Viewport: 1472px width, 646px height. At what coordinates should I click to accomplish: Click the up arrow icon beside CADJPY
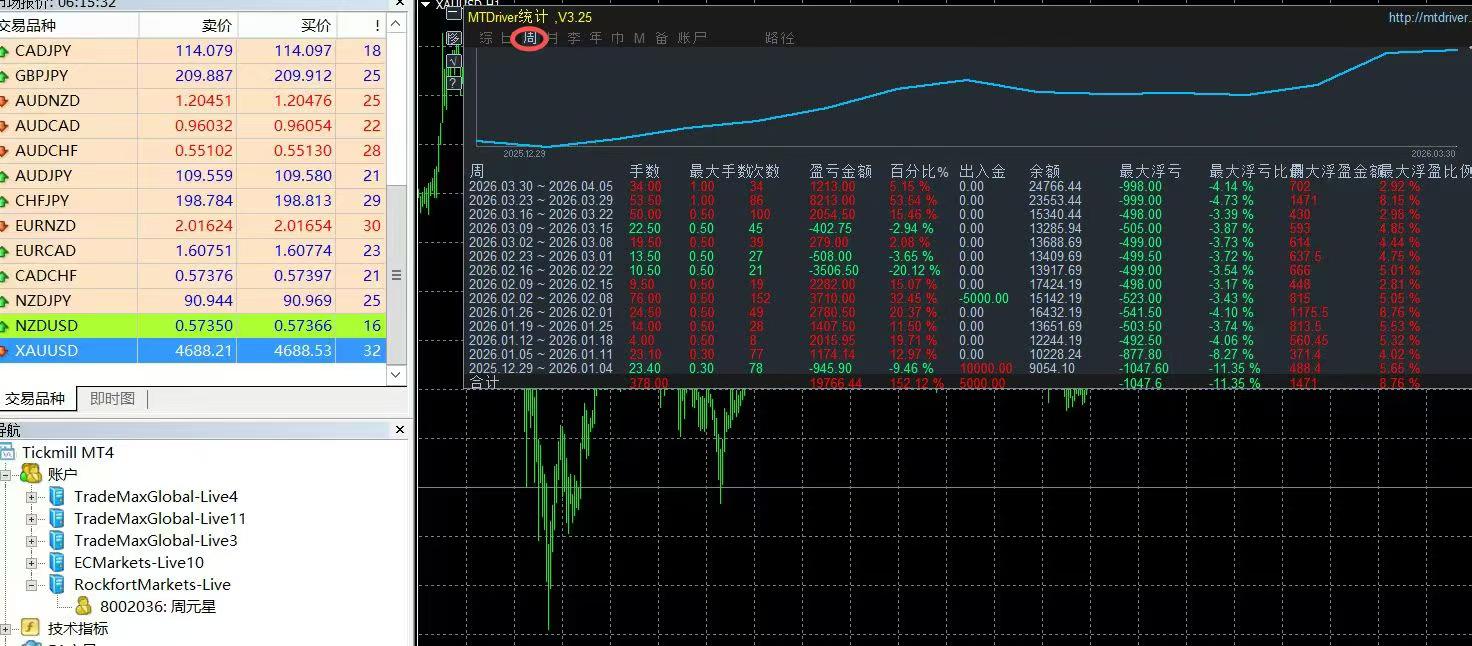(x=5, y=51)
